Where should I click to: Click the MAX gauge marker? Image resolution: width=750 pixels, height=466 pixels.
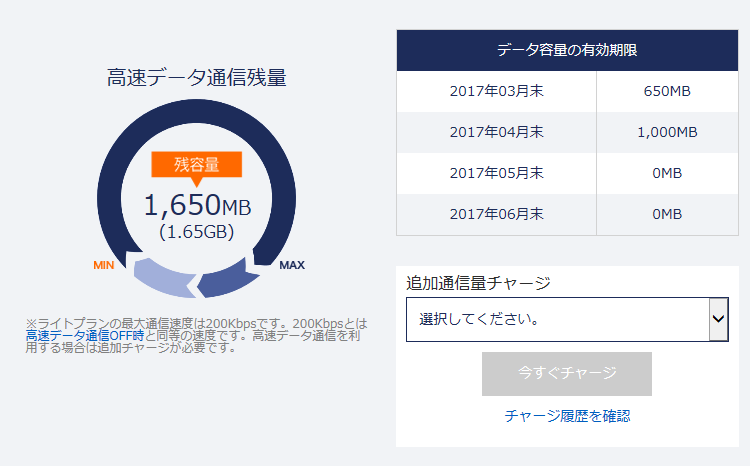[292, 265]
